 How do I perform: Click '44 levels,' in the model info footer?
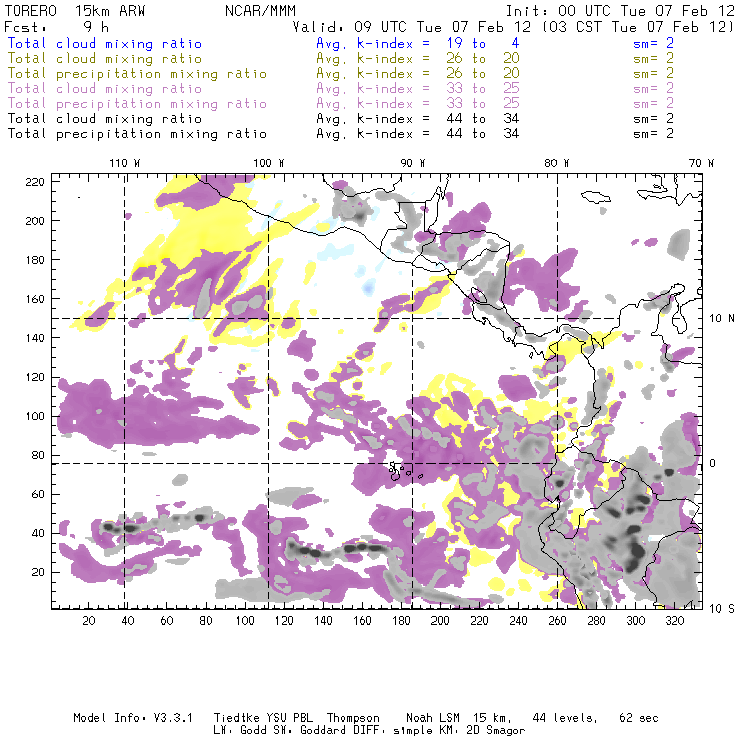coord(565,718)
